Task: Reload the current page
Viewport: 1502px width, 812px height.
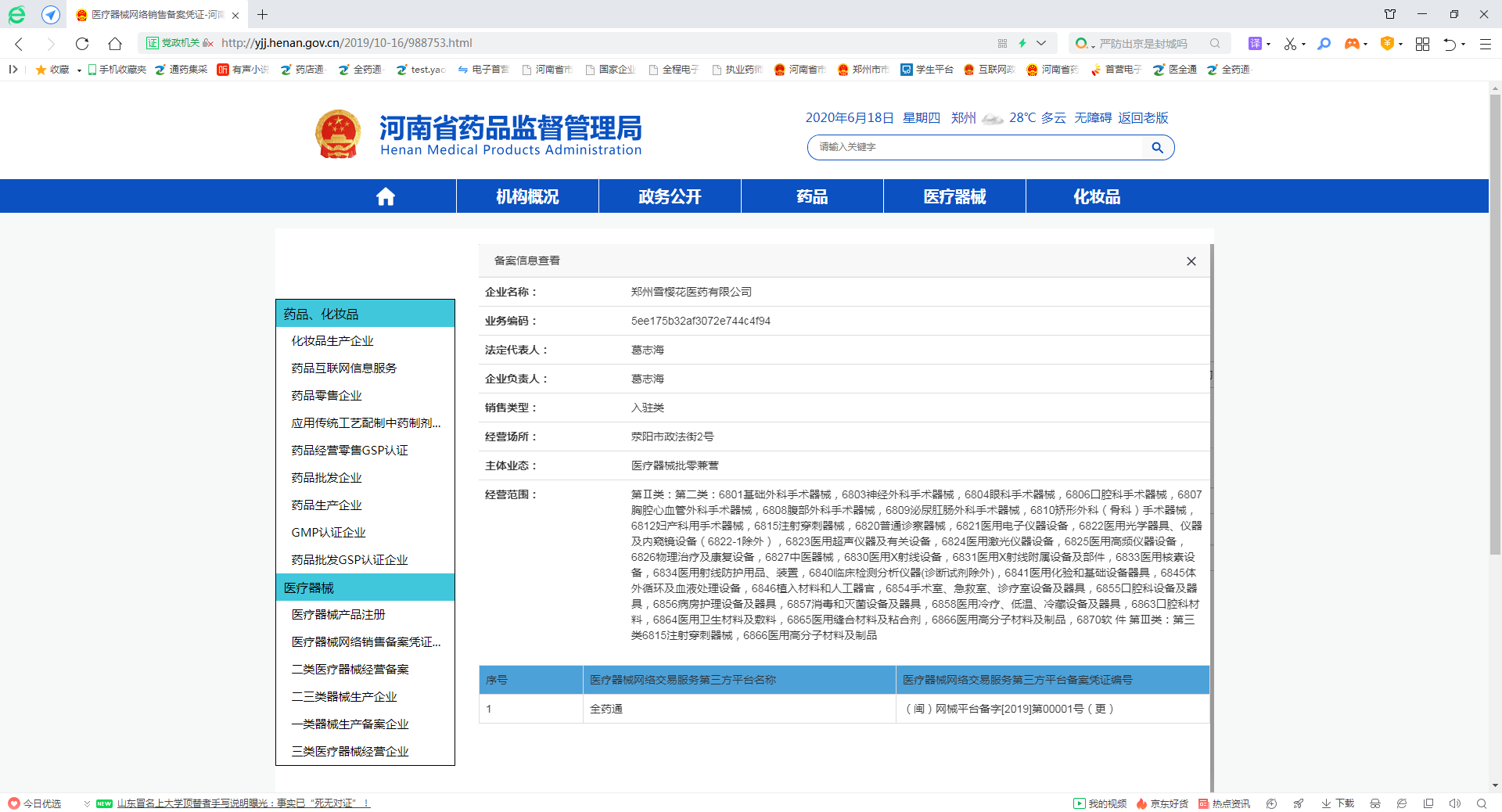Action: (x=82, y=44)
